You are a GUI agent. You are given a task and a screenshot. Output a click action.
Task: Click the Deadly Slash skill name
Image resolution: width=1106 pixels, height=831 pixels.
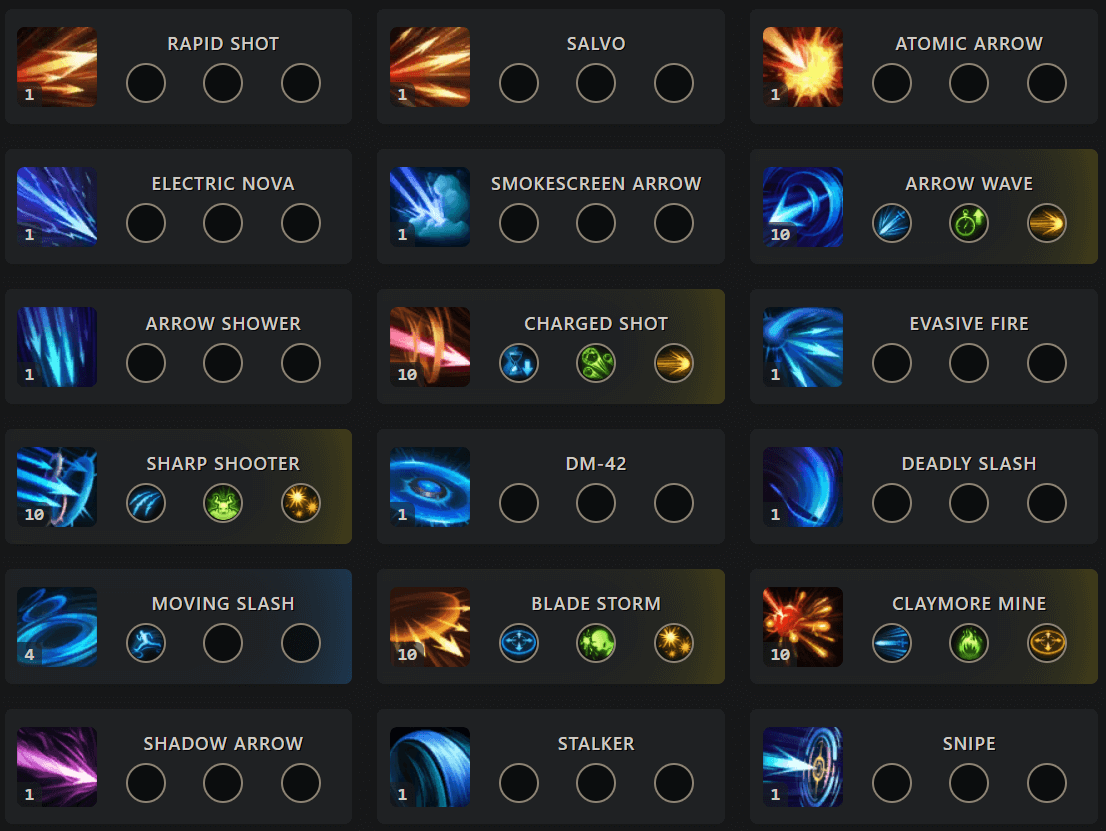tap(968, 464)
